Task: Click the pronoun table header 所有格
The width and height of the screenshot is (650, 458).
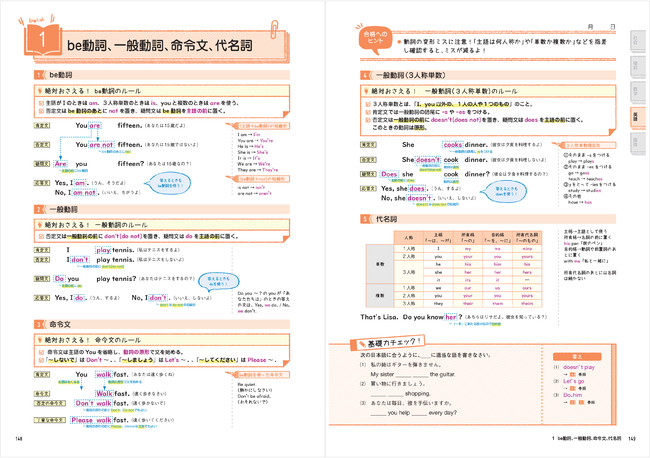Action: [x=468, y=237]
